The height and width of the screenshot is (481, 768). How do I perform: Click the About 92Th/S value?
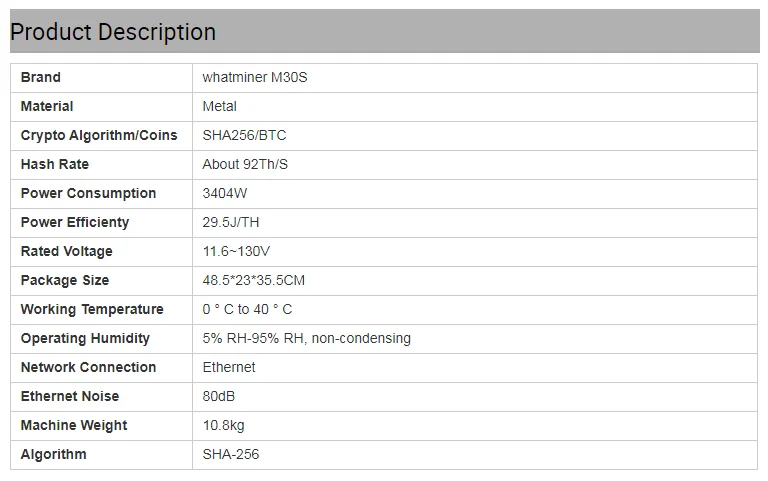[245, 164]
